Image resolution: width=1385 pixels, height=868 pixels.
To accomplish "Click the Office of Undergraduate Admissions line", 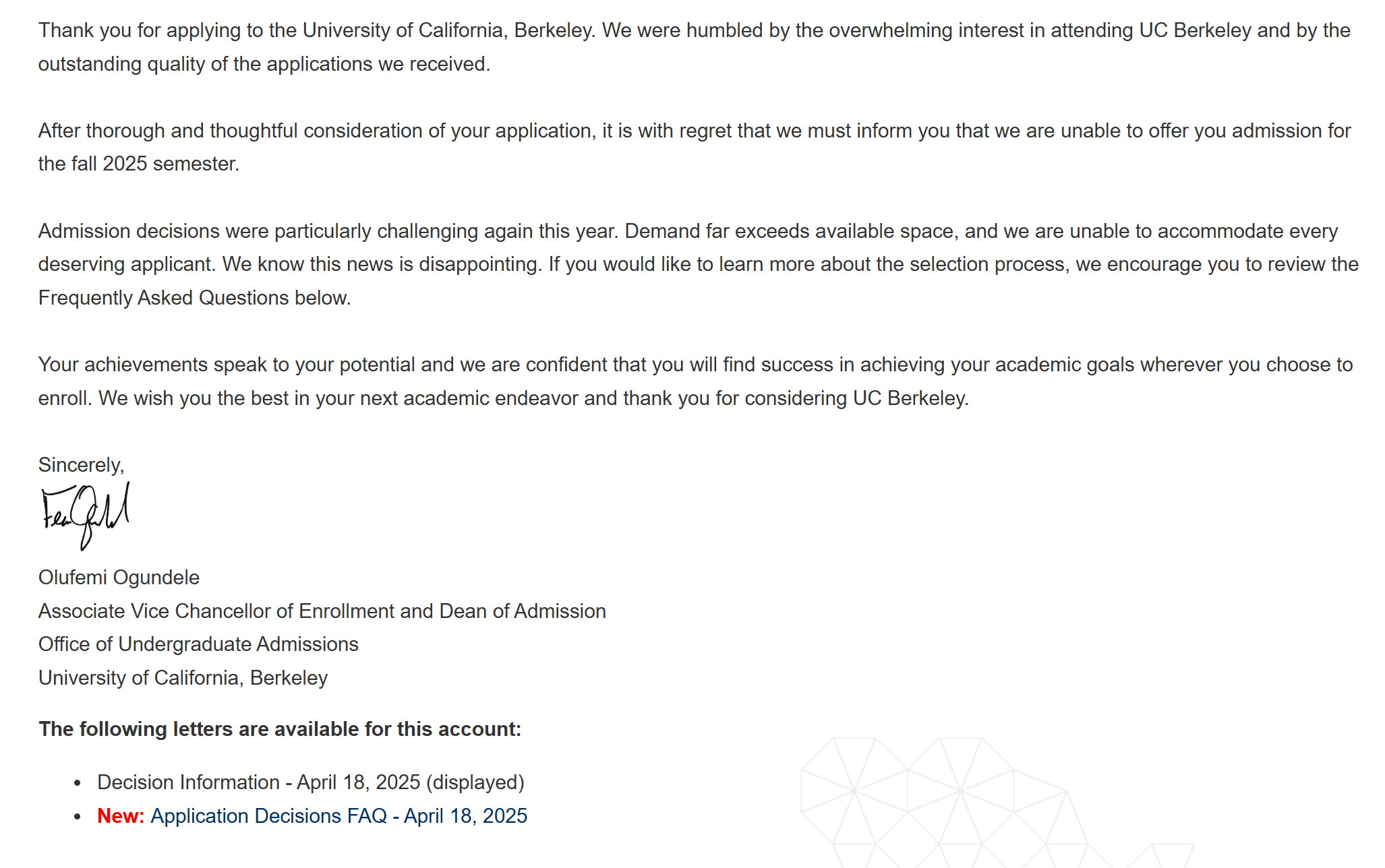I will [198, 644].
